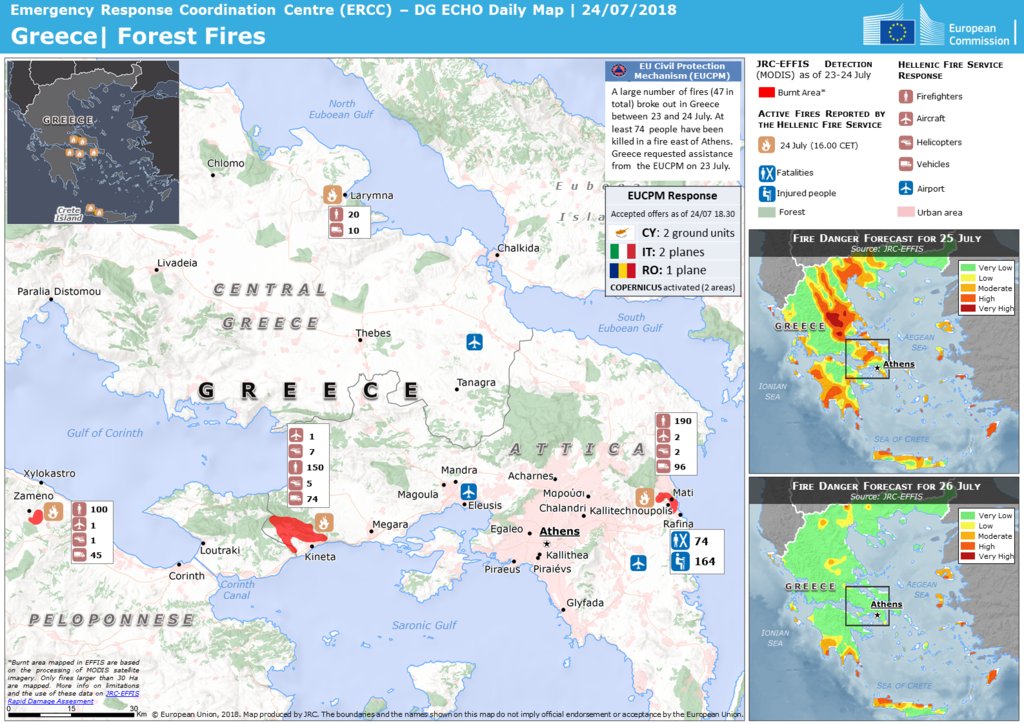Click the Injured people legend icon
This screenshot has height=724, width=1024.
point(767,193)
